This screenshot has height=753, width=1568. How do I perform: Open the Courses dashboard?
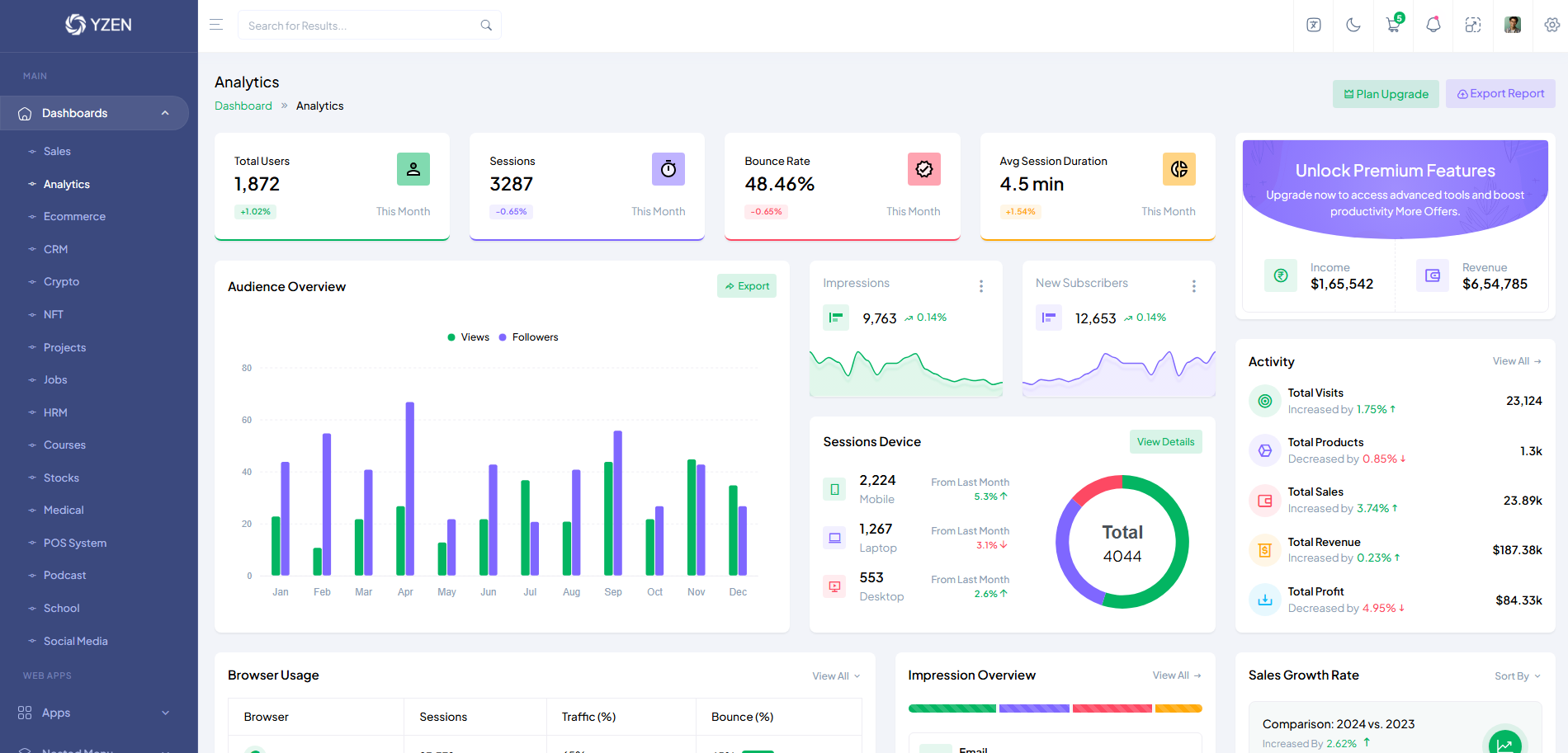tap(64, 445)
